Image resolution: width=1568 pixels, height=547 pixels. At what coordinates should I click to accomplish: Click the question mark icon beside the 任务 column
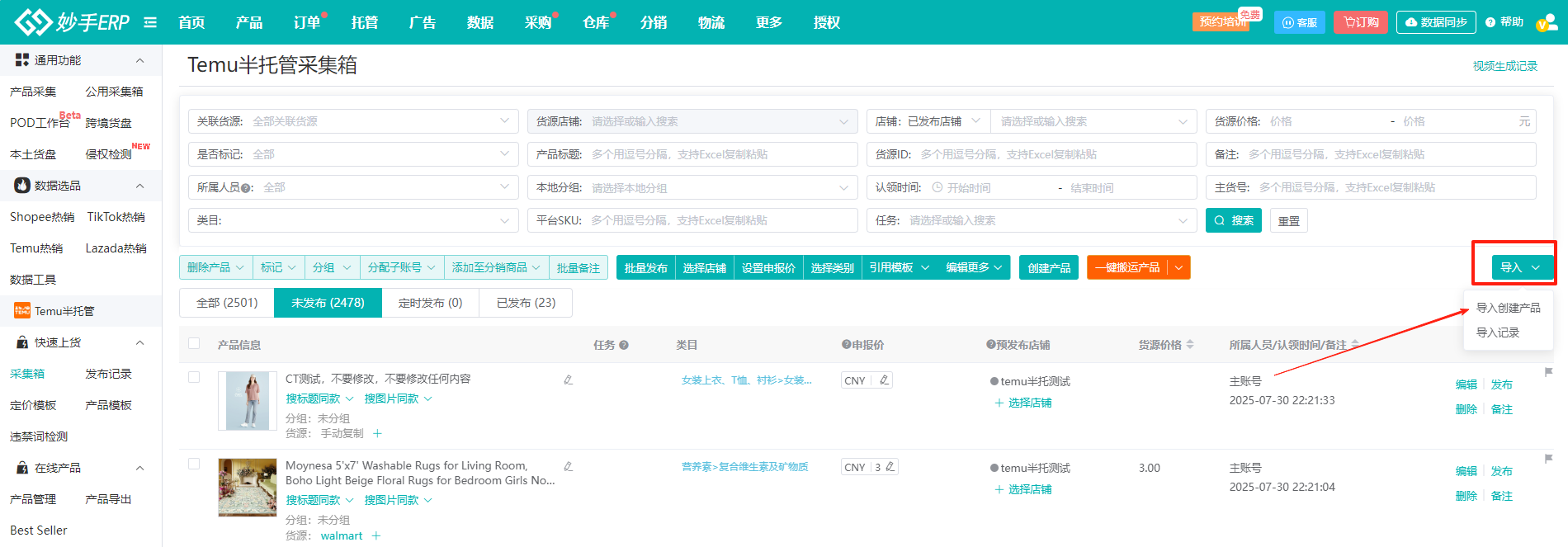[624, 345]
